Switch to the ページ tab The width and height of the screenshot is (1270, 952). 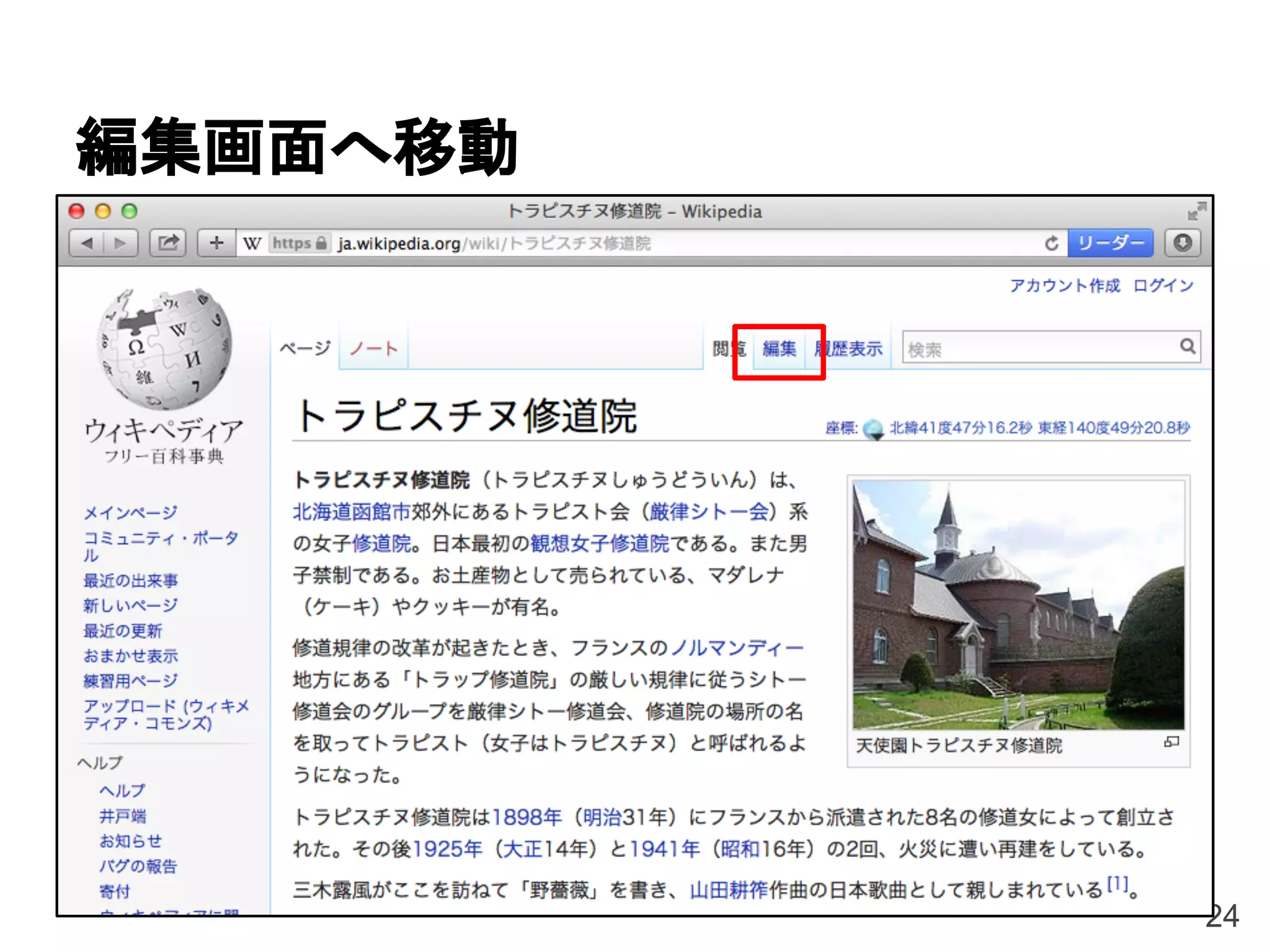305,348
